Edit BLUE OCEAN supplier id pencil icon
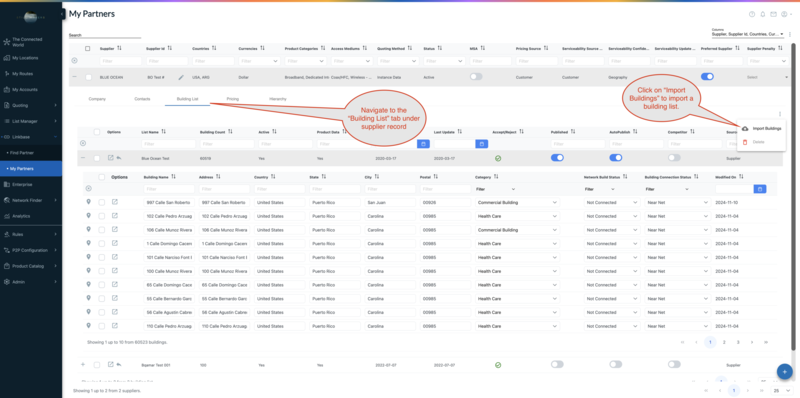800x398 pixels. 181,77
